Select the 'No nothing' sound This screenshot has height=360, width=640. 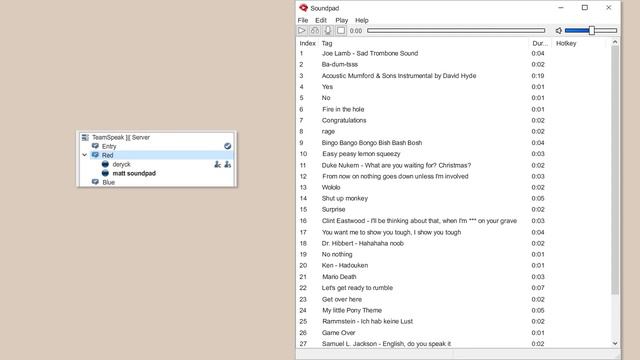pos(337,254)
